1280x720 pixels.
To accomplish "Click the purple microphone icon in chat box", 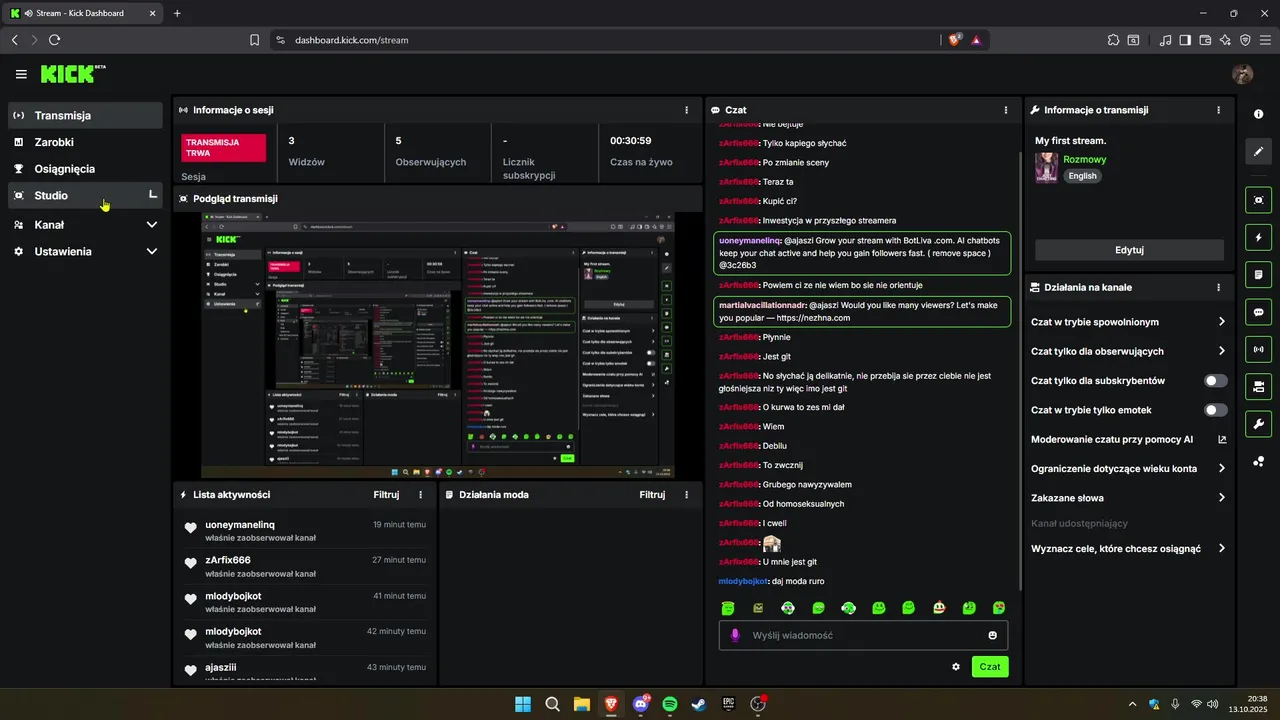I will pos(735,635).
